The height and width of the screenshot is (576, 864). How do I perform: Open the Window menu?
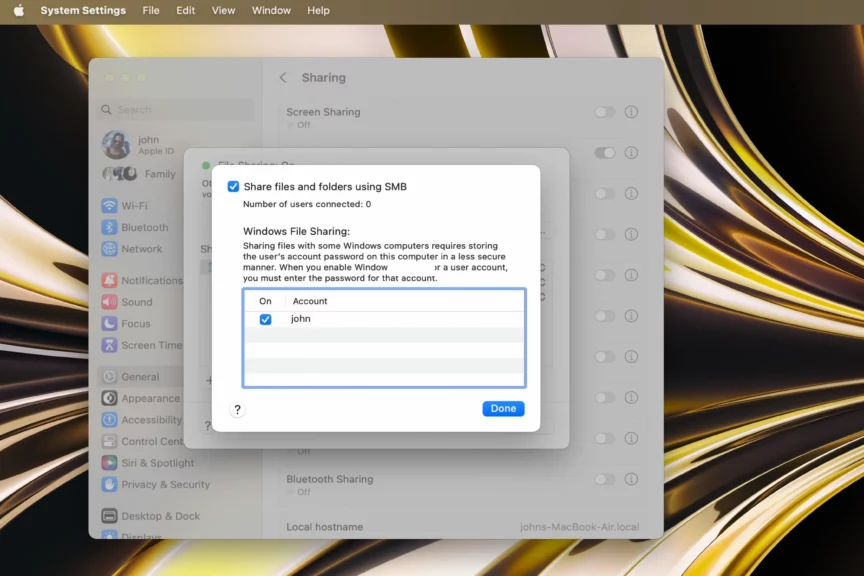pos(271,10)
